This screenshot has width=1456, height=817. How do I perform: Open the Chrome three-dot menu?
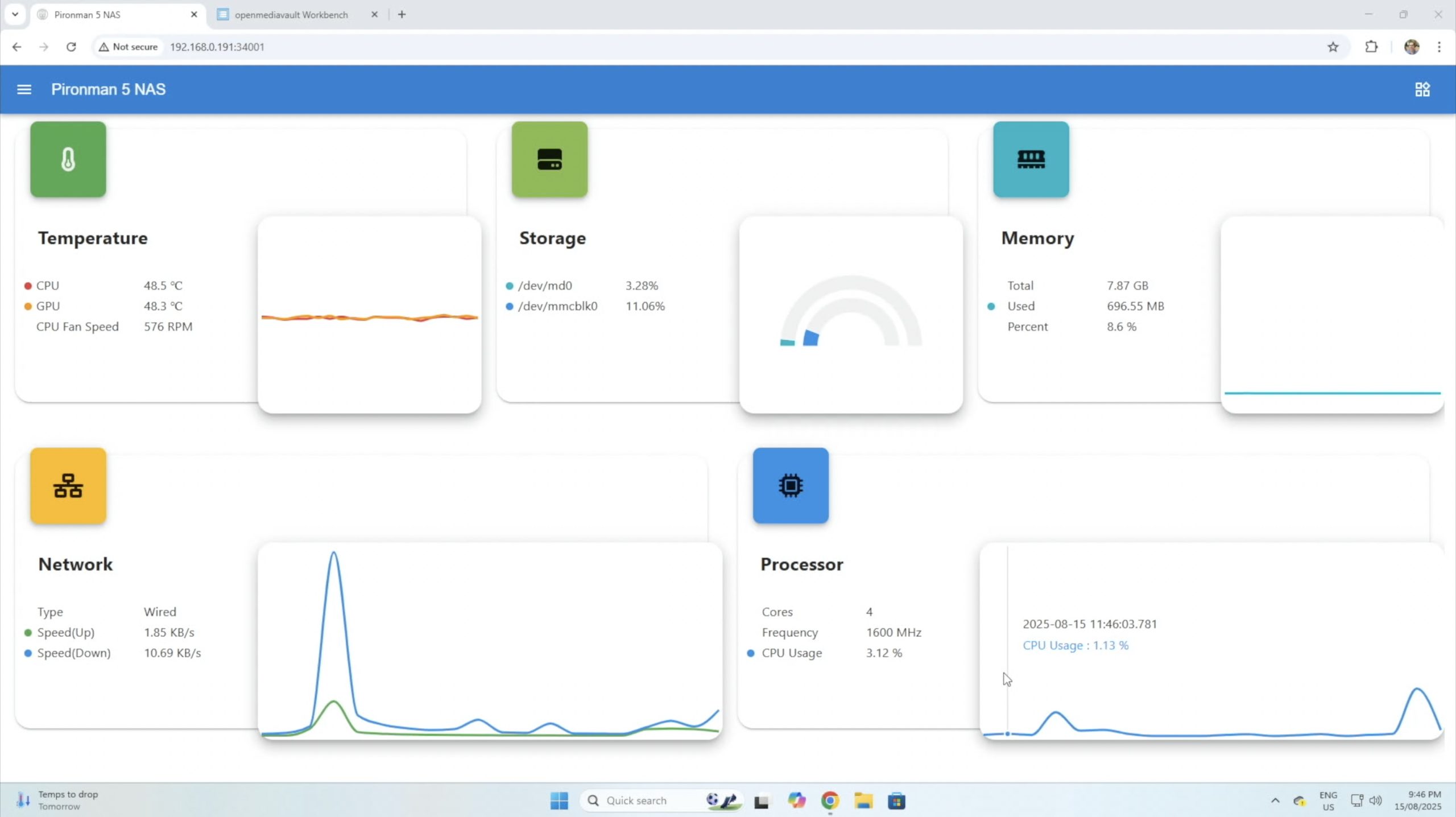pos(1439,47)
